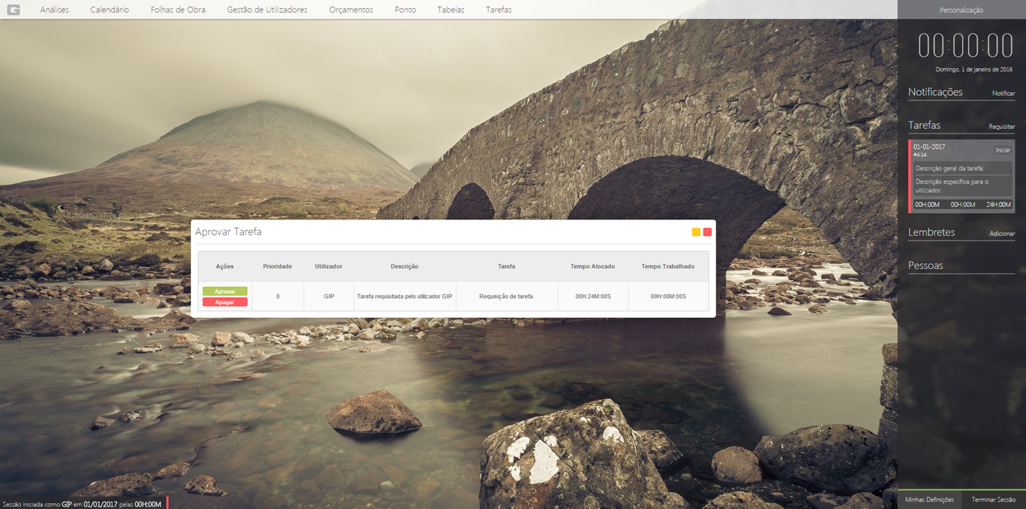Screen dimensions: 1026x509
Task: Open Minhas Definições at the bottom
Action: (929, 499)
